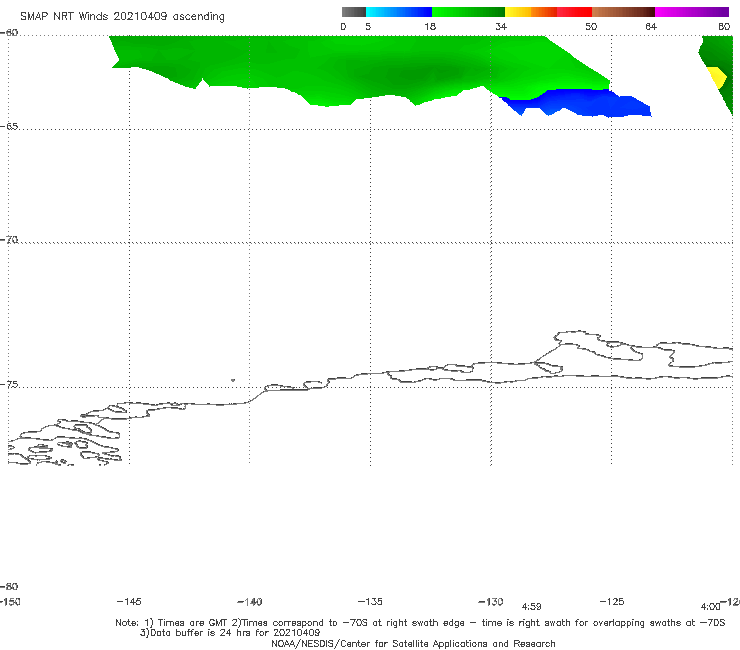740x650 pixels.
Task: Click the latitude label "-65"
Action: click(x=9, y=127)
